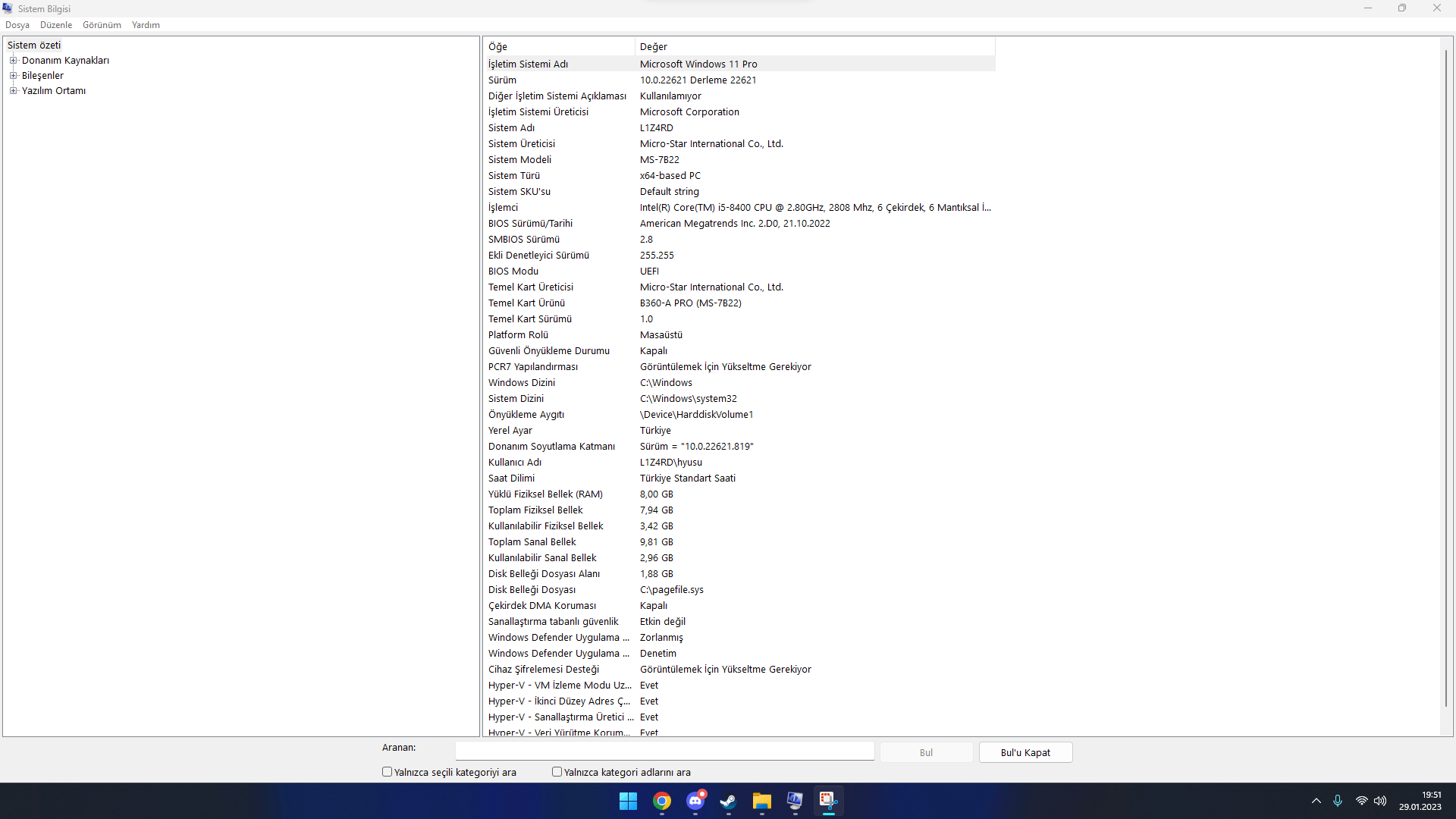The height and width of the screenshot is (819, 1456).
Task: Open the Dosya menu
Action: (17, 25)
